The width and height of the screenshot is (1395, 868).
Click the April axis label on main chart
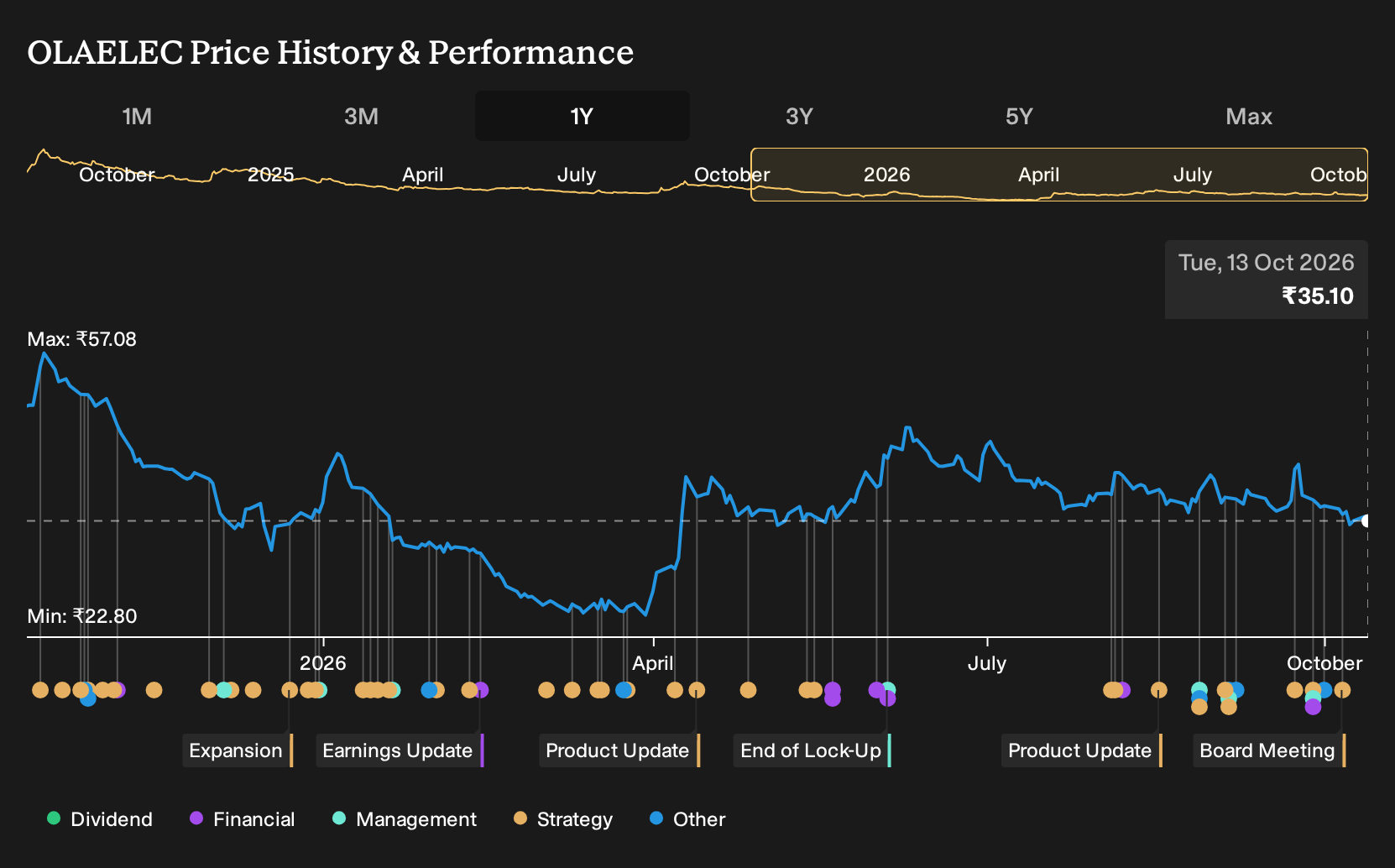pos(652,663)
